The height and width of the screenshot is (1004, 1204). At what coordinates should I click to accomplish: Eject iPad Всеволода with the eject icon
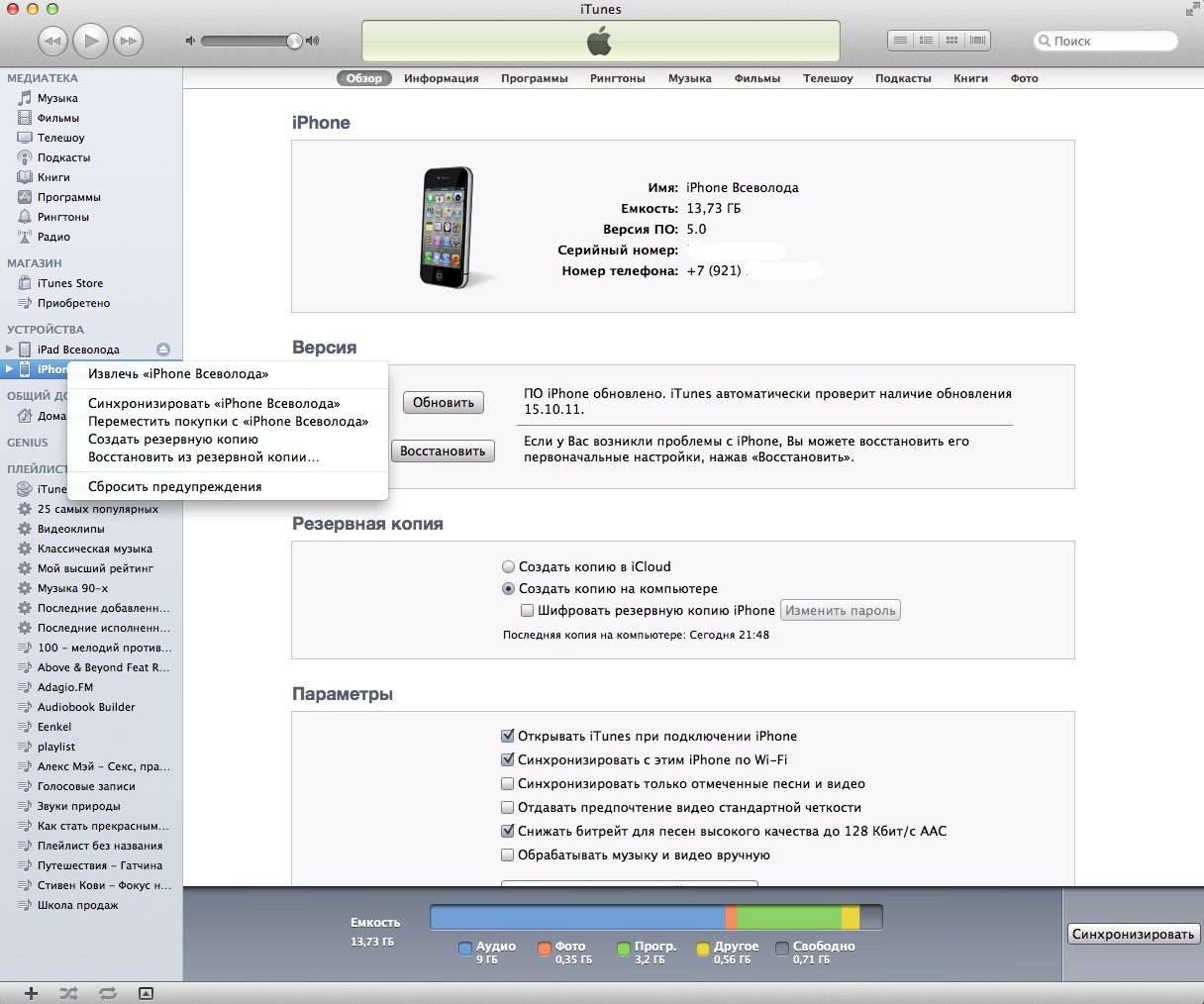(163, 349)
